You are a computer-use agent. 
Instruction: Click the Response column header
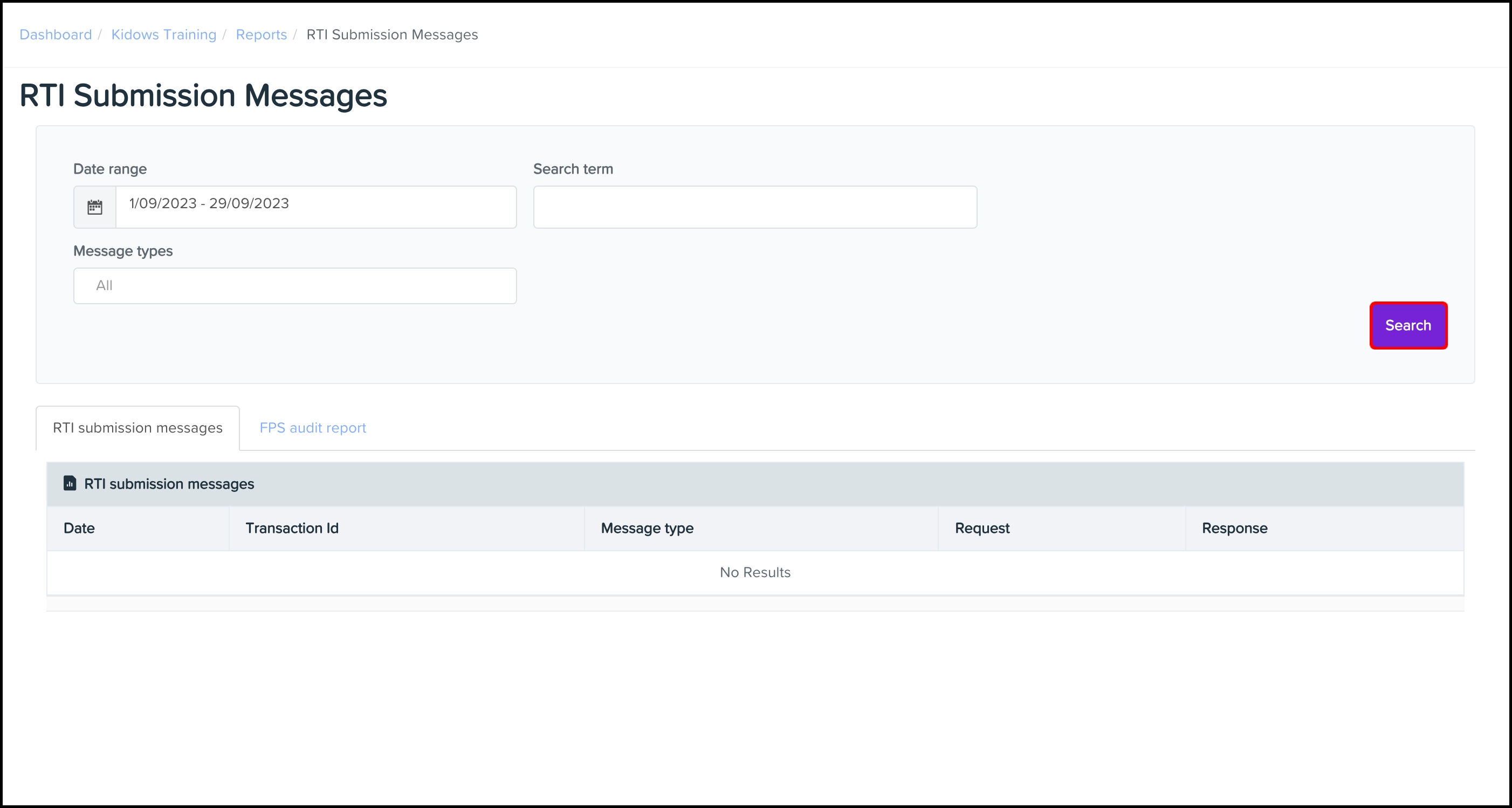[1234, 529]
